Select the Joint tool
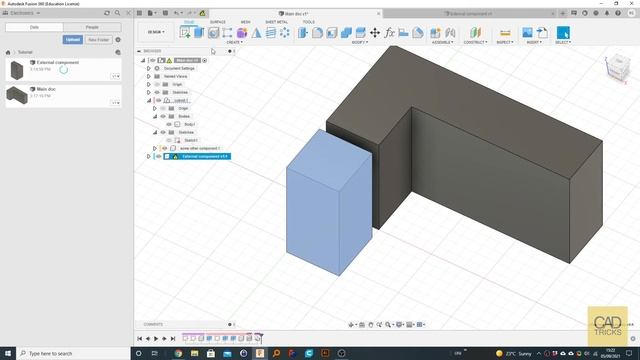This screenshot has height=360, width=640. [450, 33]
